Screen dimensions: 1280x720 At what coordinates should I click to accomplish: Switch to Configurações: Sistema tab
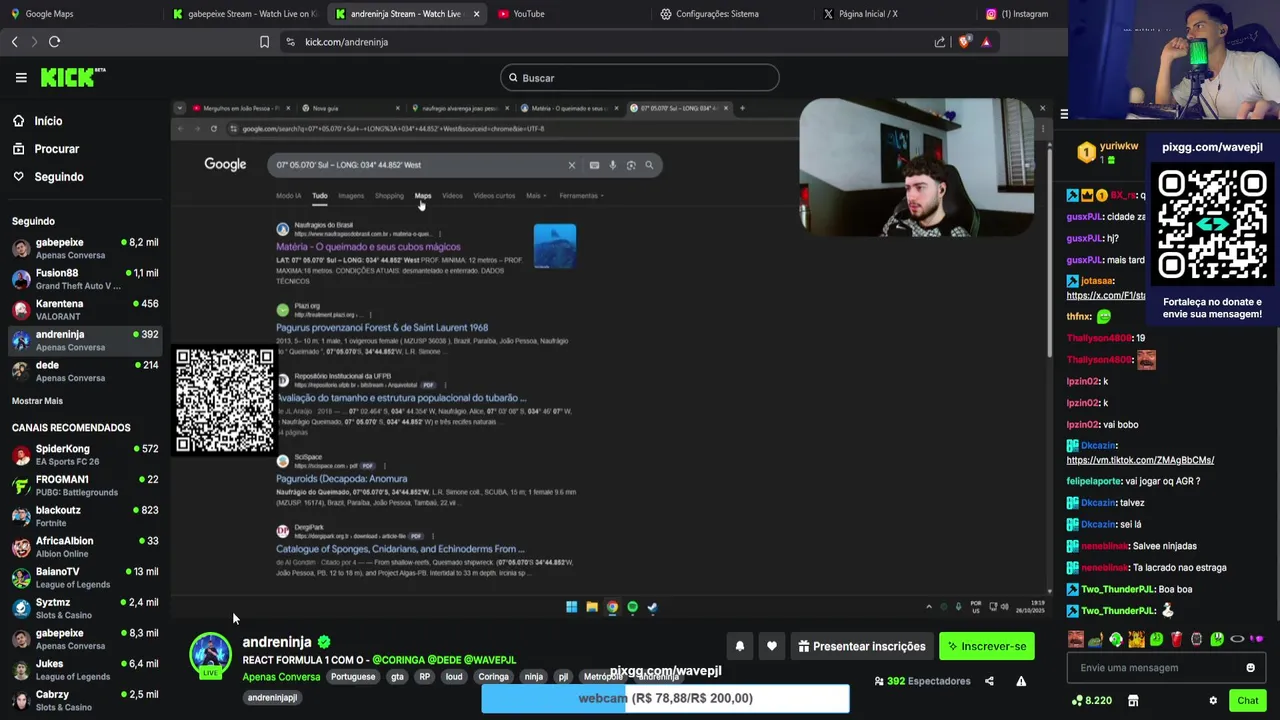pos(733,14)
